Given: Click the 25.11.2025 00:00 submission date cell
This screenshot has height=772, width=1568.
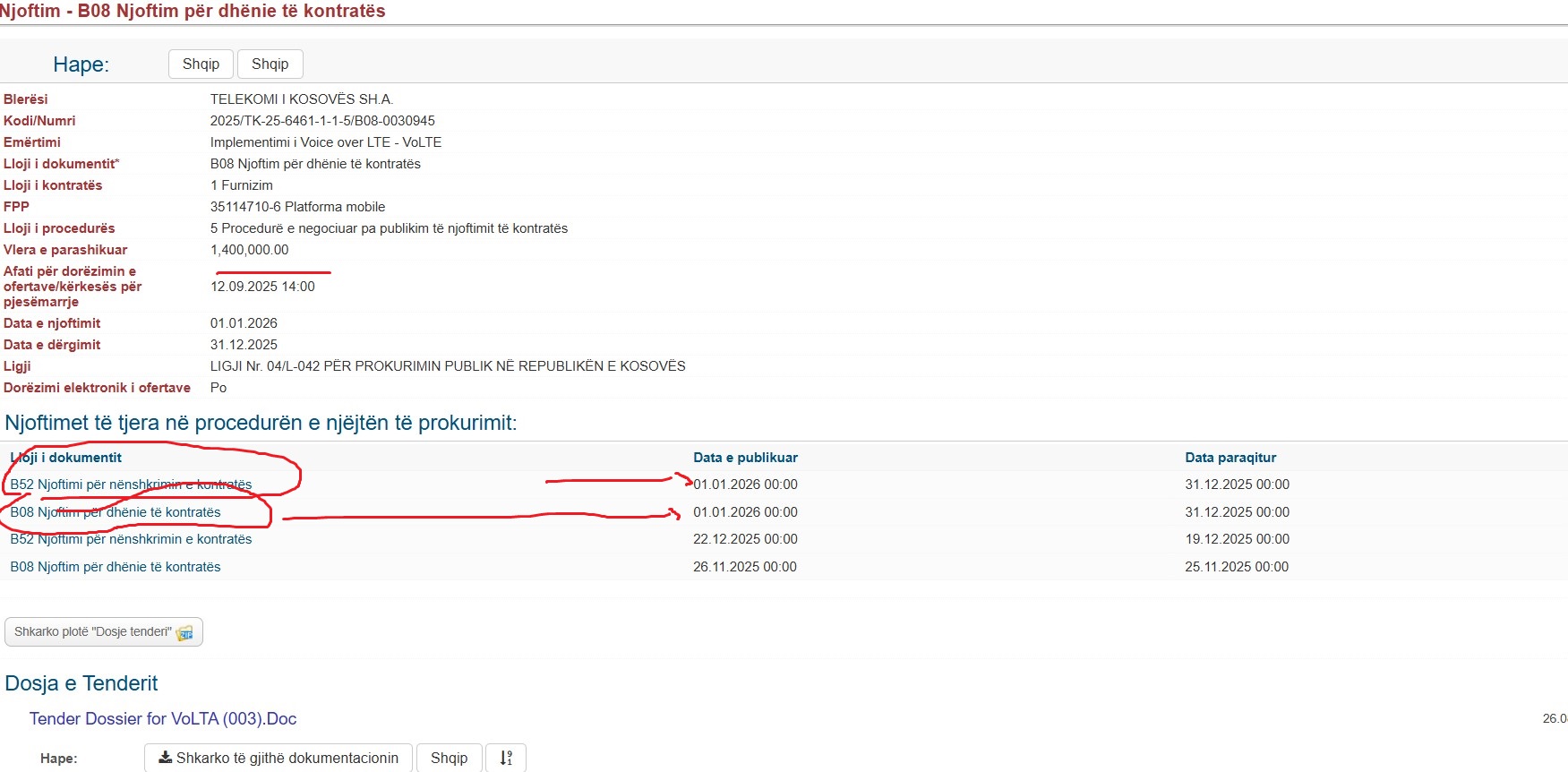Looking at the screenshot, I should tap(1237, 567).
